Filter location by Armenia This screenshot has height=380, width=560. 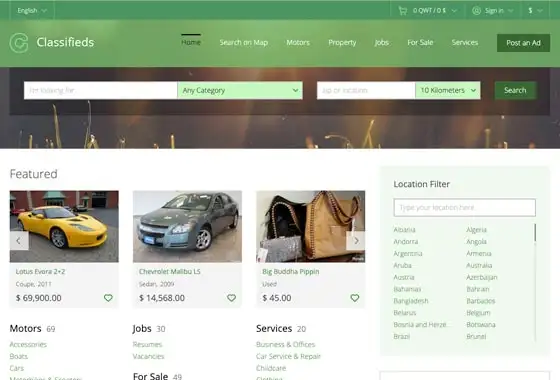[x=479, y=253]
